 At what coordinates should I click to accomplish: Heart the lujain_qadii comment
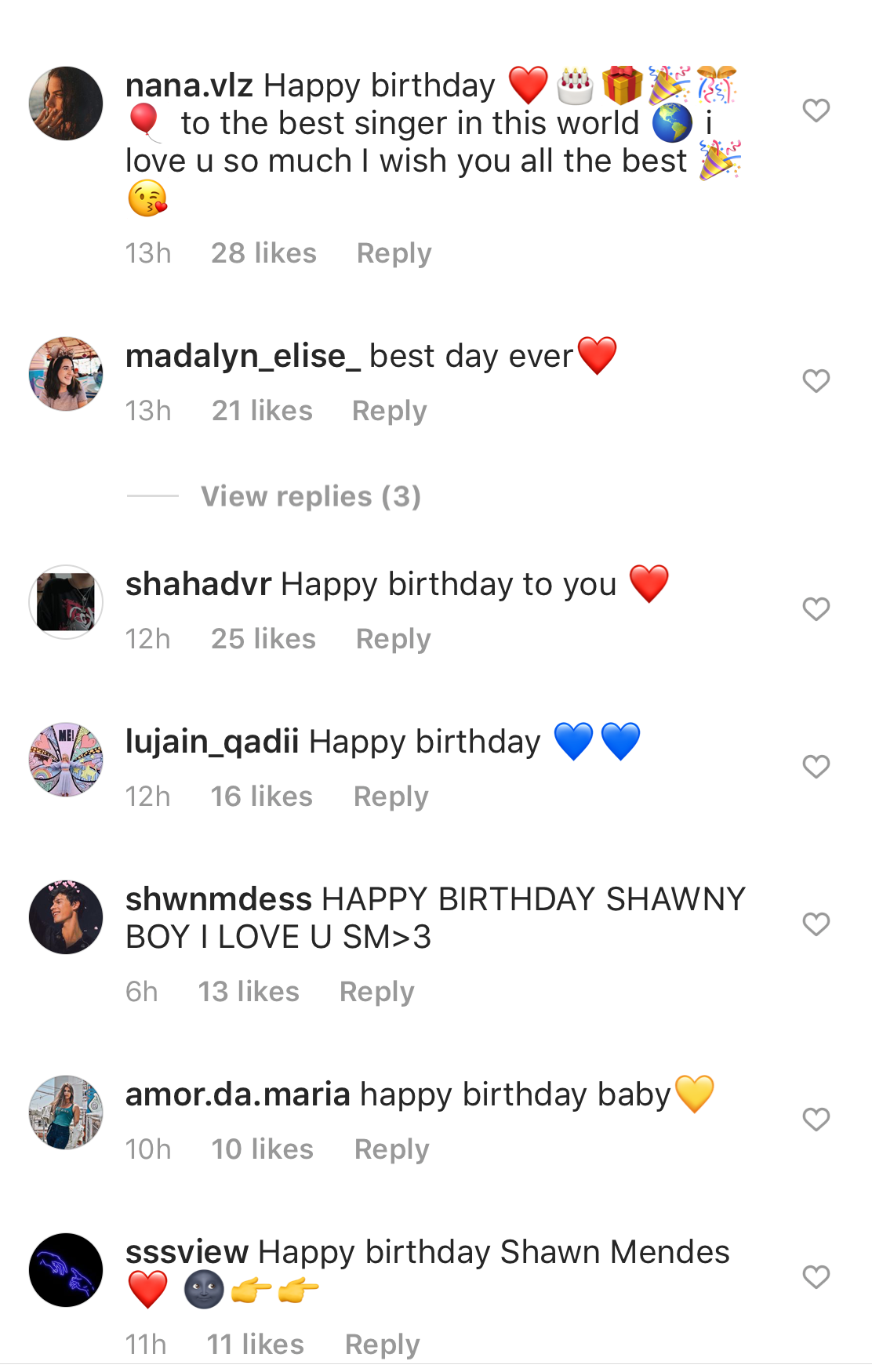(x=816, y=767)
